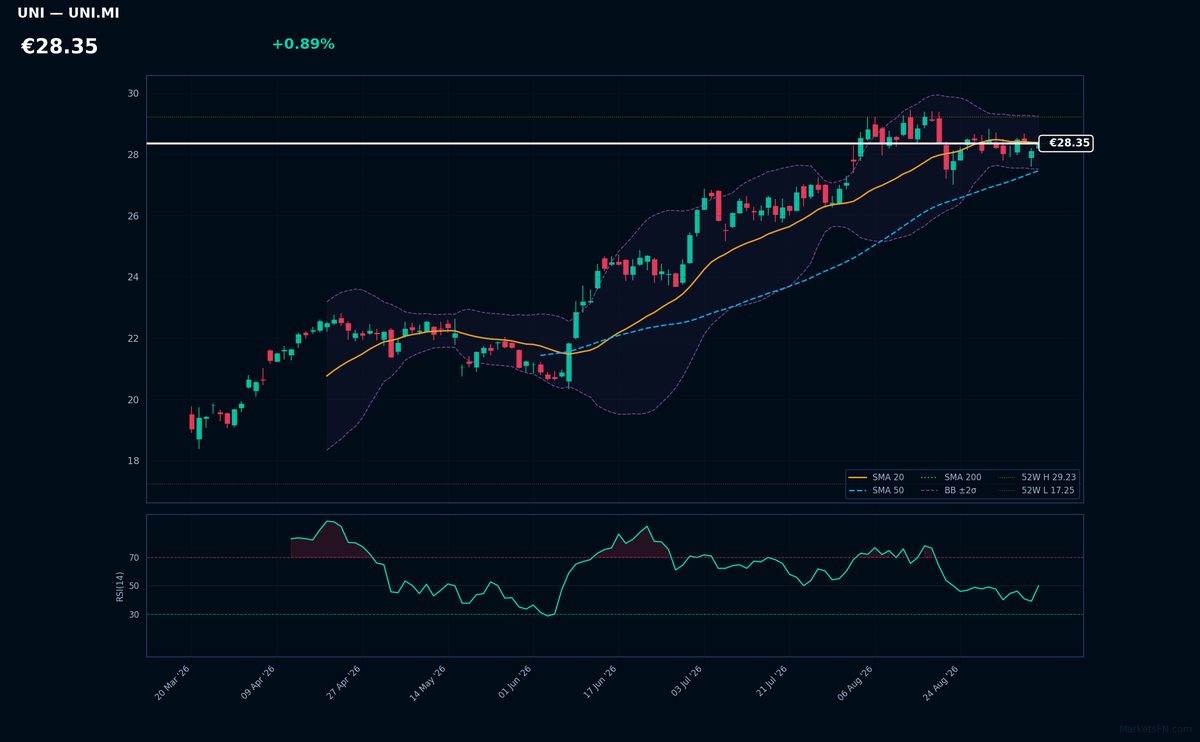Screen dimensions: 1200x742
Task: Click the €28.35 price tag on chart
Action: 1067,143
